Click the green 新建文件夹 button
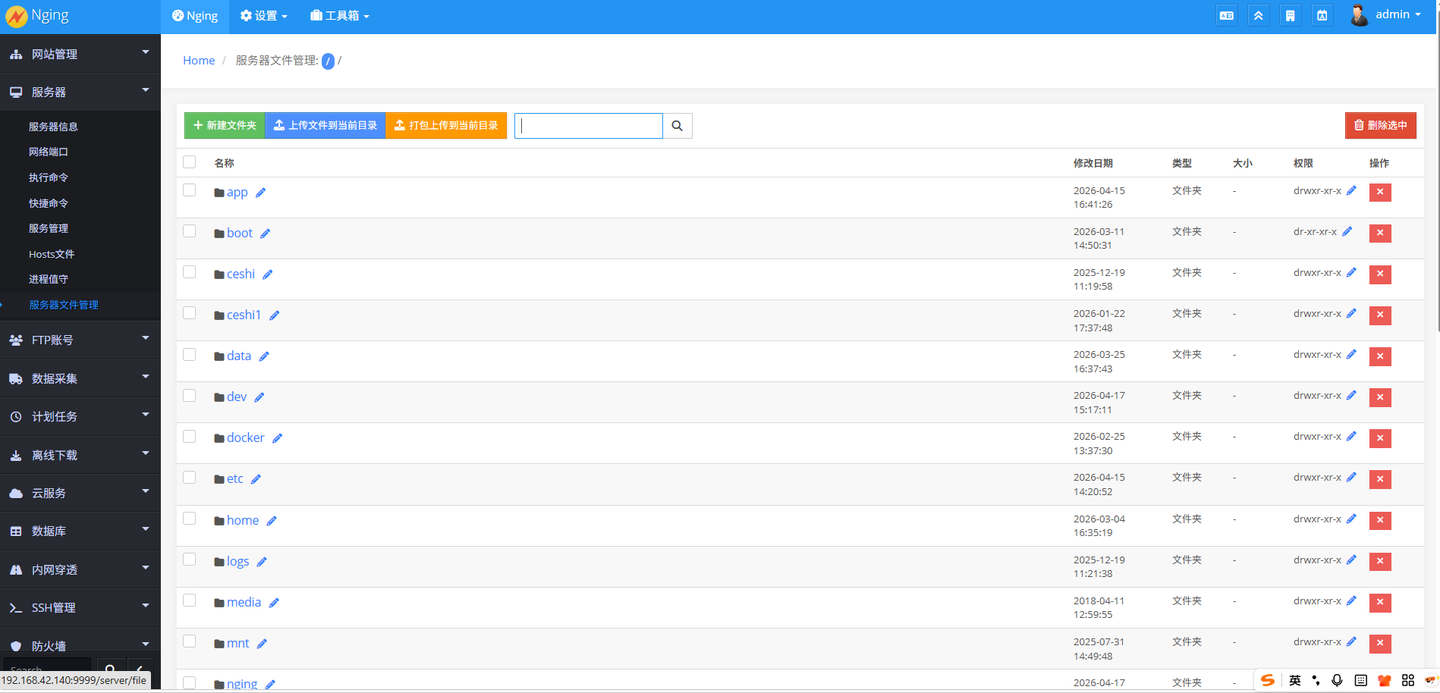 tap(224, 126)
